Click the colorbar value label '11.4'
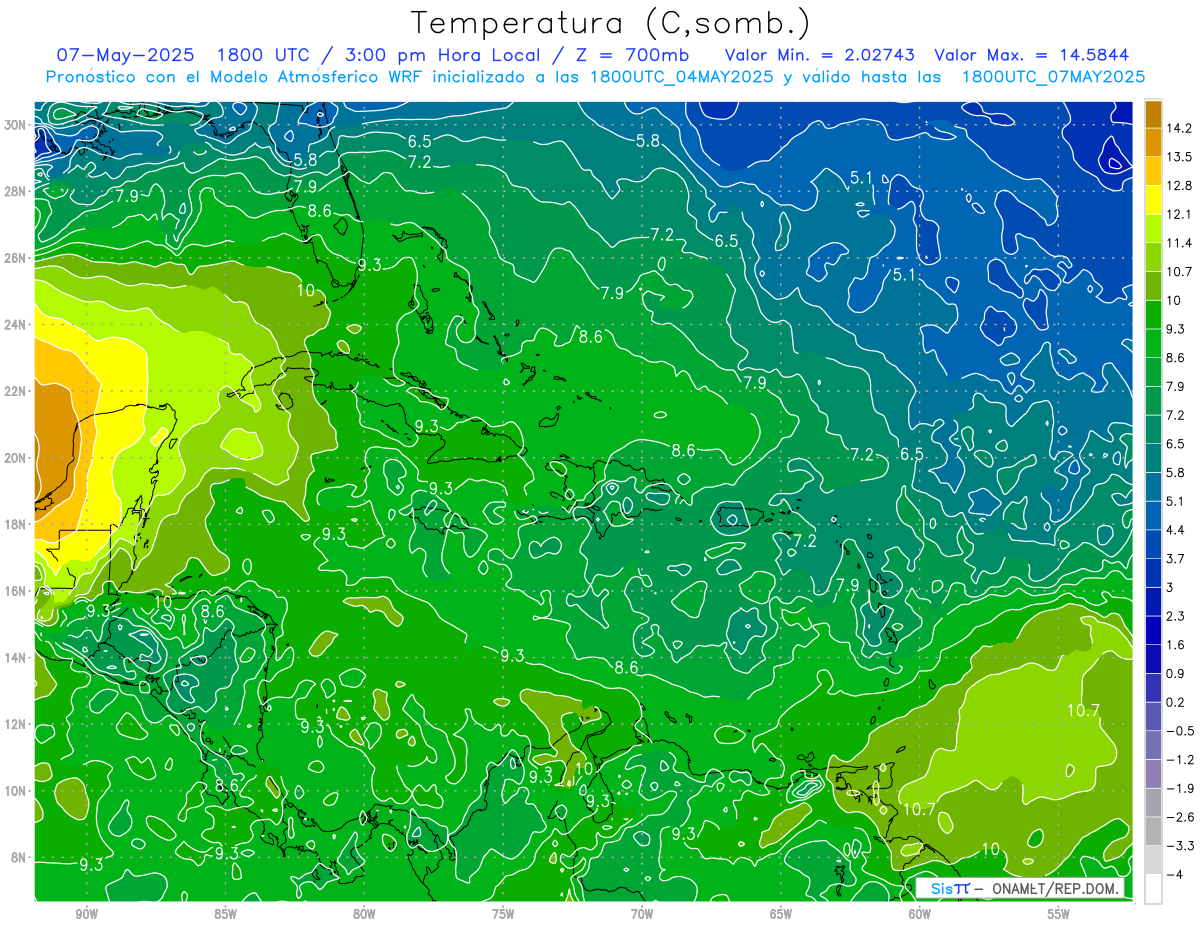 tap(1180, 243)
